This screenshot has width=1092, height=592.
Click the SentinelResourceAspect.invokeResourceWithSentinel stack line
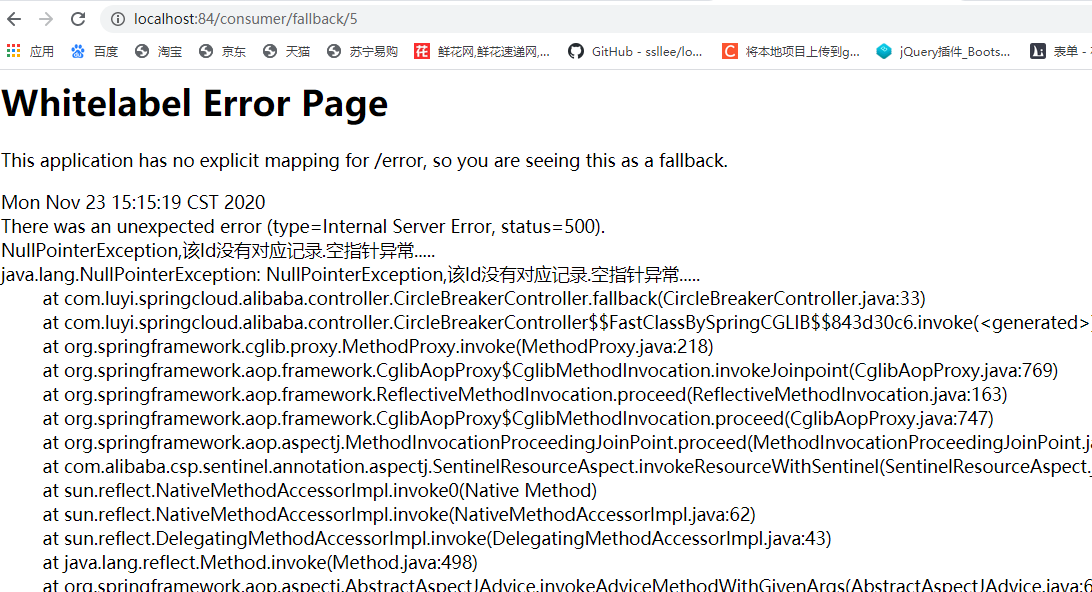point(567,467)
